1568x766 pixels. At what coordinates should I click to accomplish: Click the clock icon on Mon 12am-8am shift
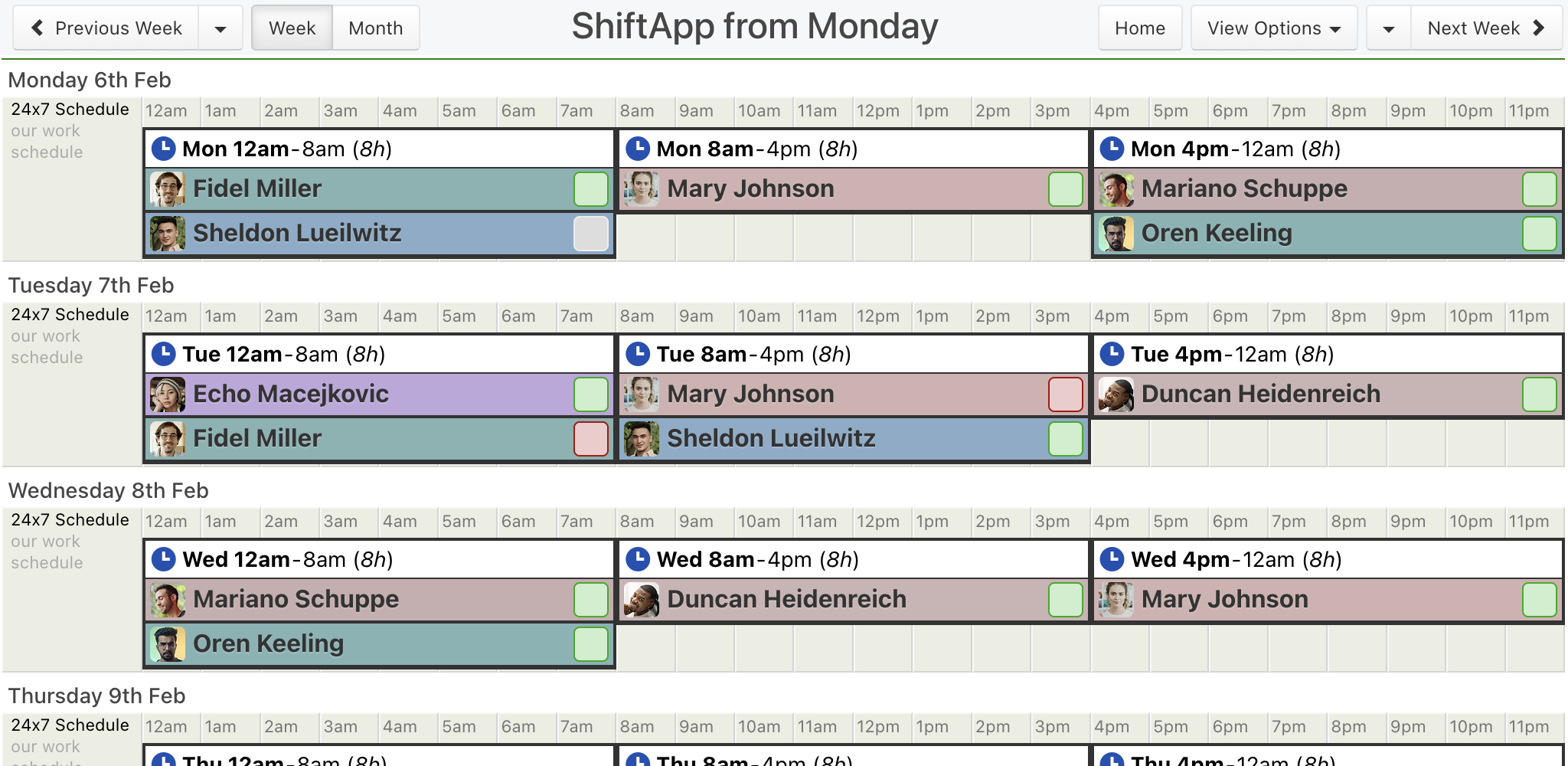164,149
